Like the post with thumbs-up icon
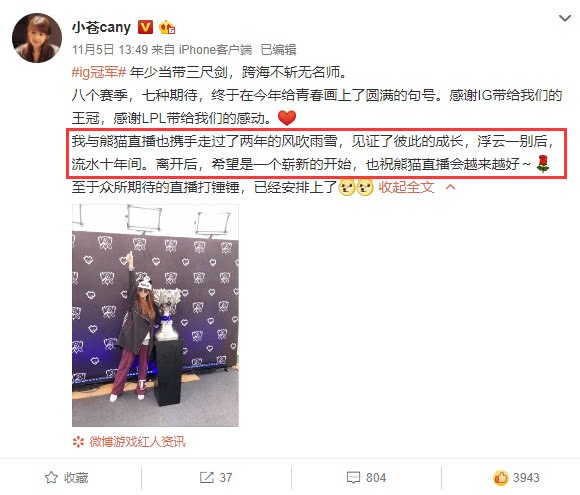The height and width of the screenshot is (495, 580). [500, 478]
